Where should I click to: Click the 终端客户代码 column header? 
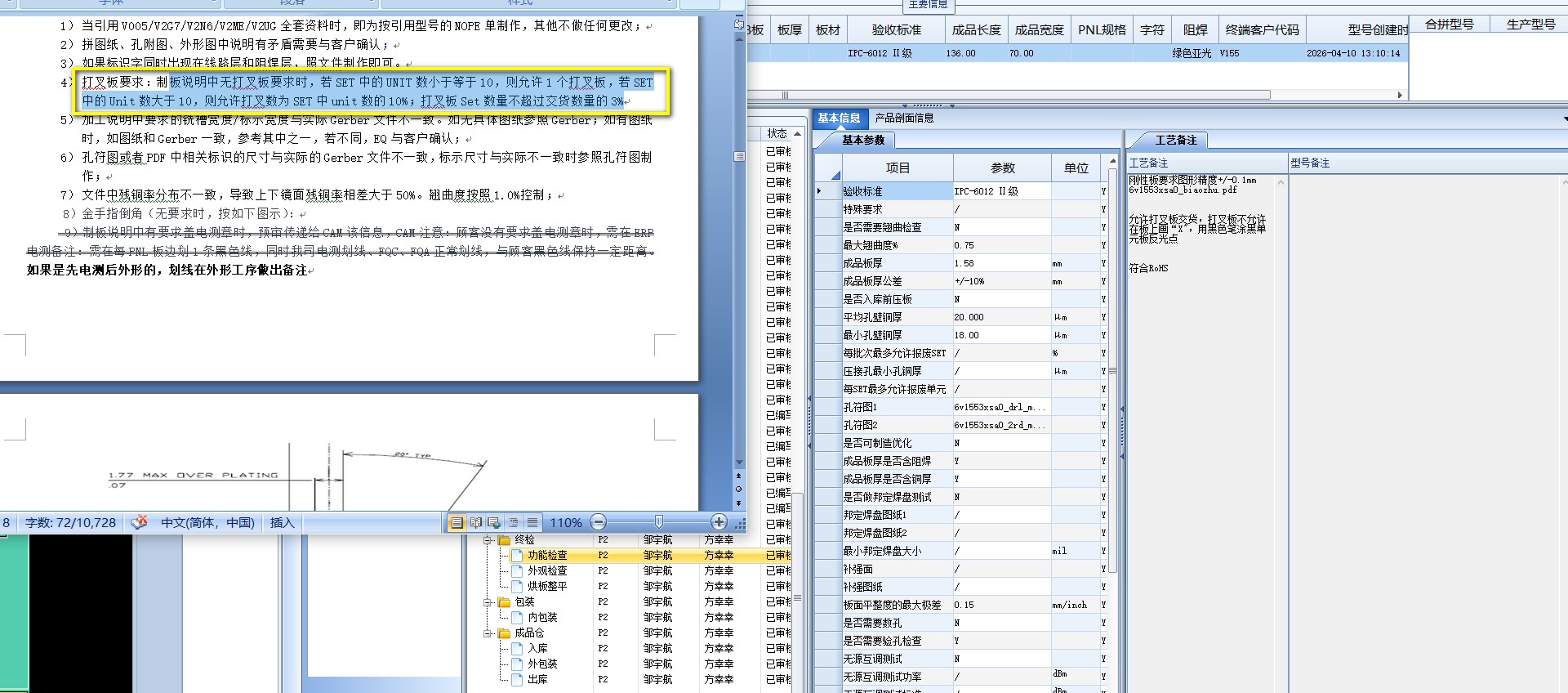pyautogui.click(x=1262, y=30)
